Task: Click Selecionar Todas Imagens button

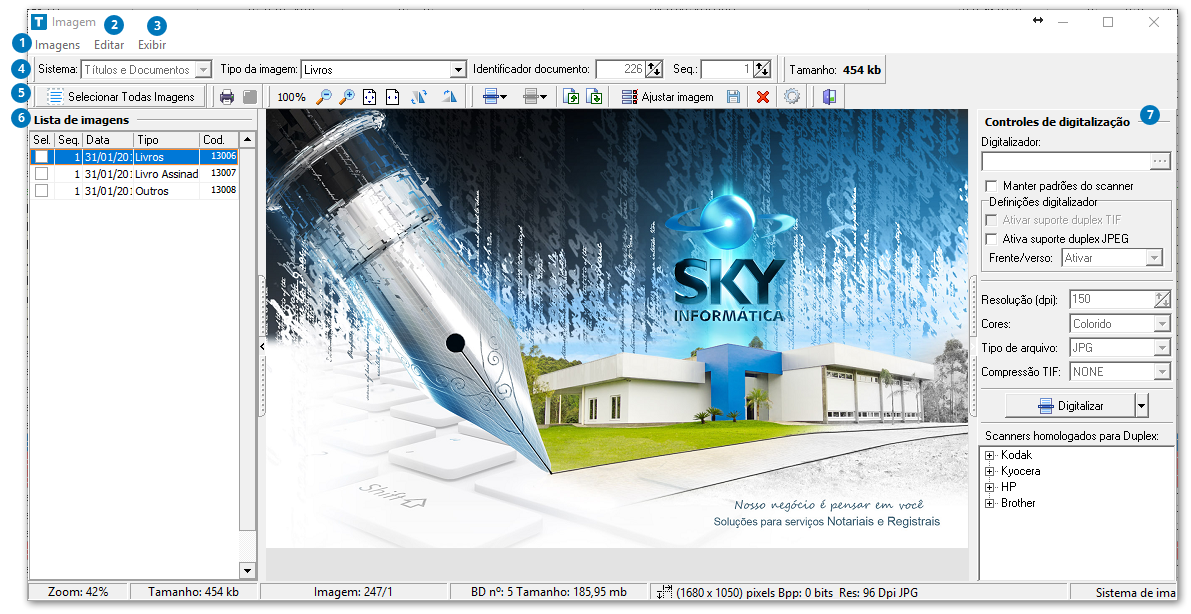Action: coord(120,97)
